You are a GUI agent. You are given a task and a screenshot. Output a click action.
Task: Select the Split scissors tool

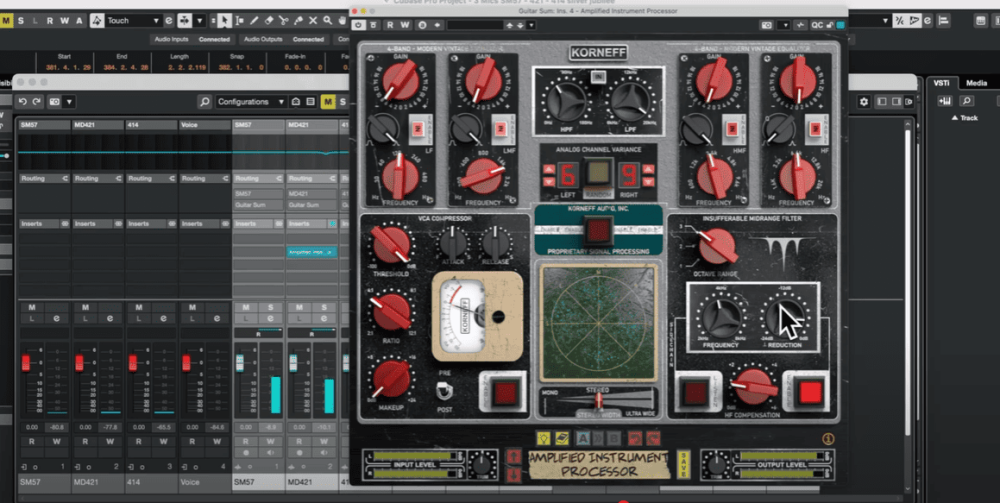283,20
